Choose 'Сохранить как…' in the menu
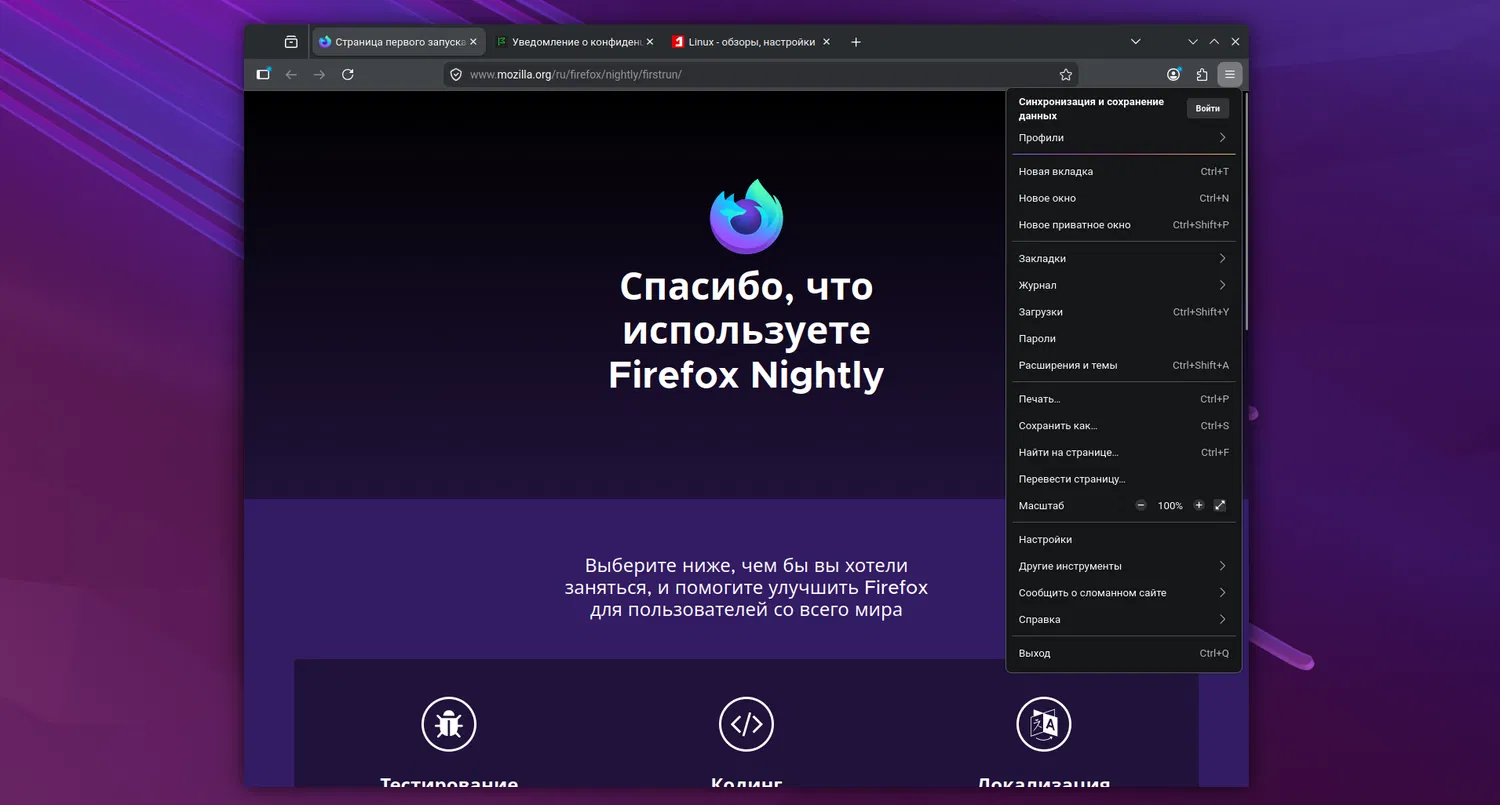1500x805 pixels. coord(1124,426)
